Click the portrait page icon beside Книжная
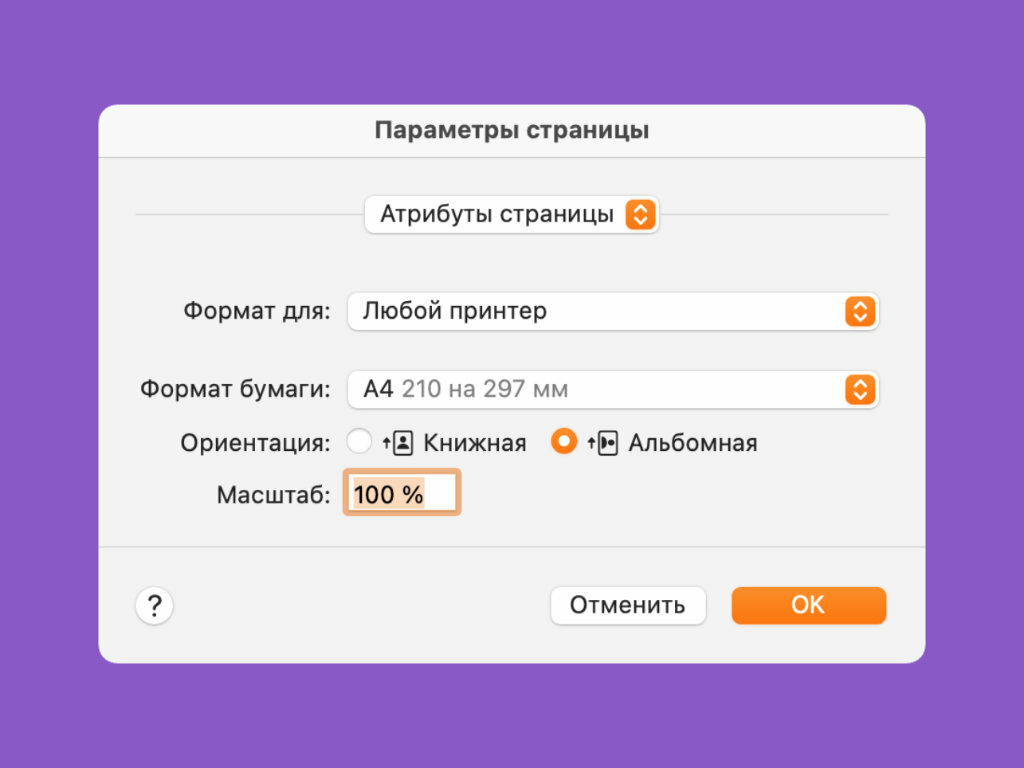Image resolution: width=1024 pixels, height=768 pixels. point(402,443)
